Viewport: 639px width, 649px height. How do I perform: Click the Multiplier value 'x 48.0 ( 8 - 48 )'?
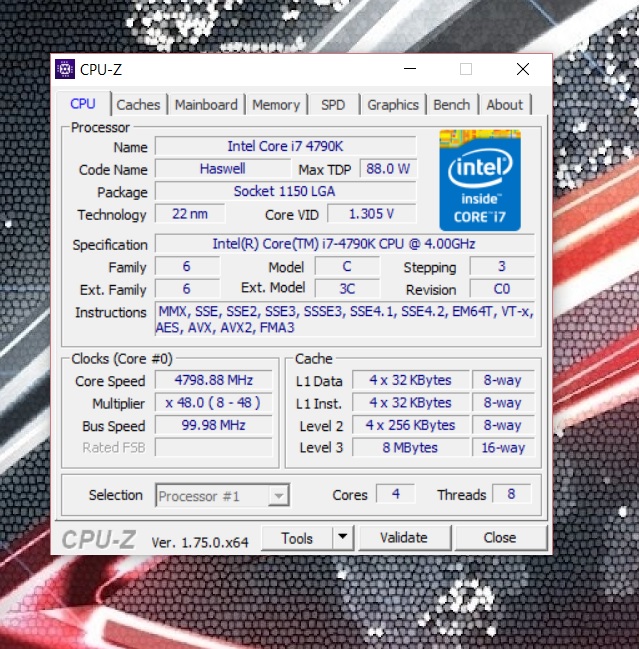pos(214,402)
